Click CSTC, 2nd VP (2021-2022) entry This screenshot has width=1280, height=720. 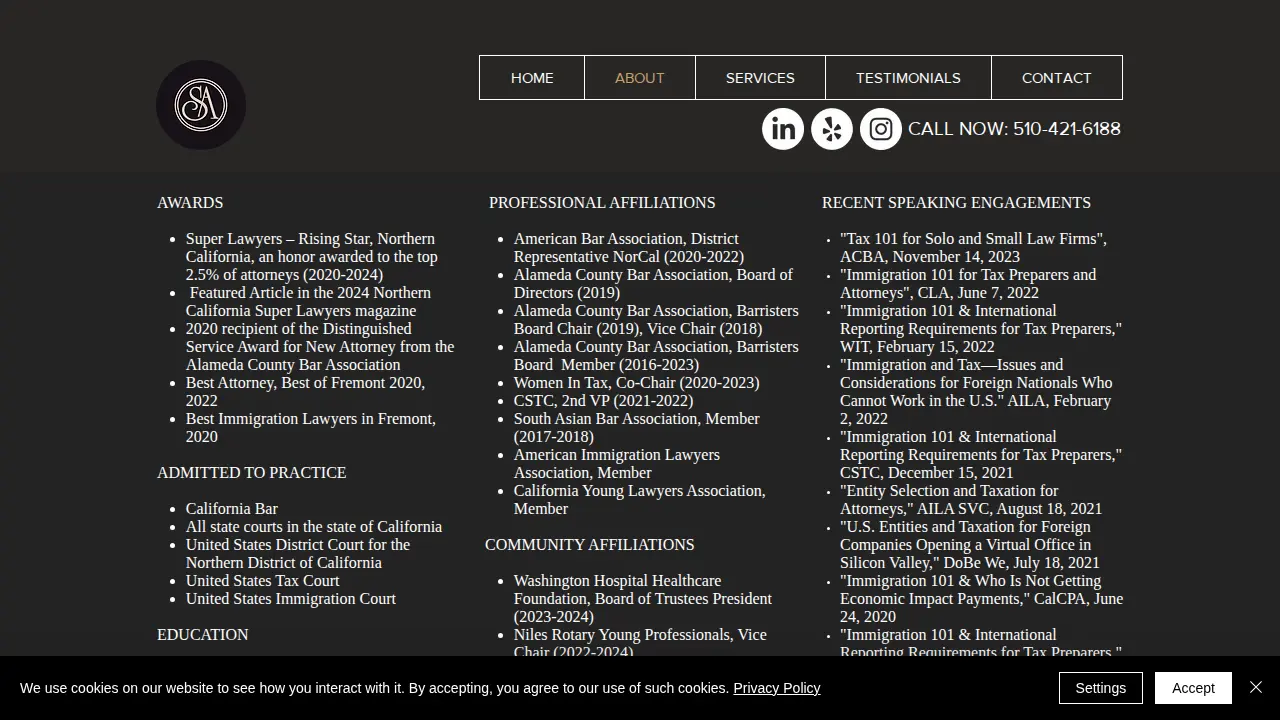(x=604, y=401)
